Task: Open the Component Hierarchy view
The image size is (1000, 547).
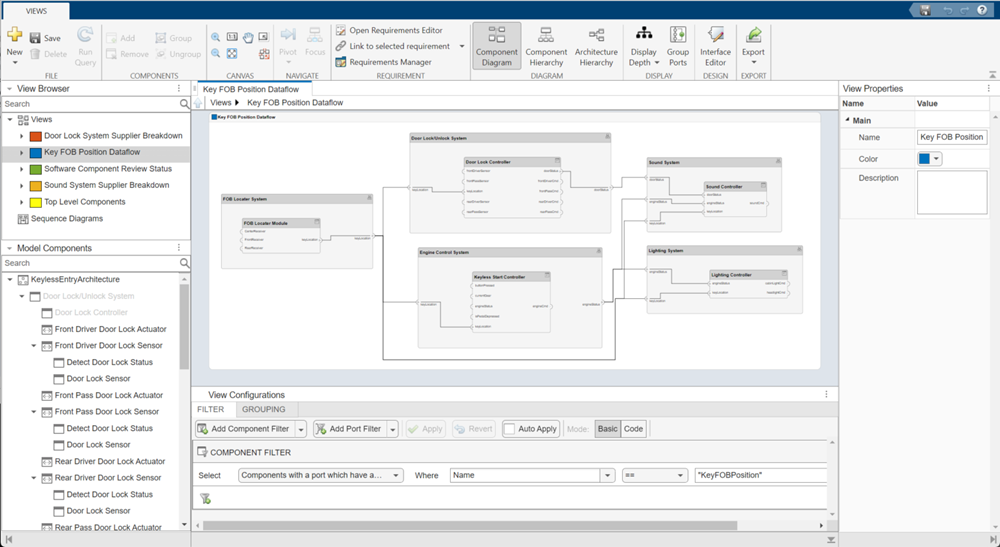Action: click(546, 45)
